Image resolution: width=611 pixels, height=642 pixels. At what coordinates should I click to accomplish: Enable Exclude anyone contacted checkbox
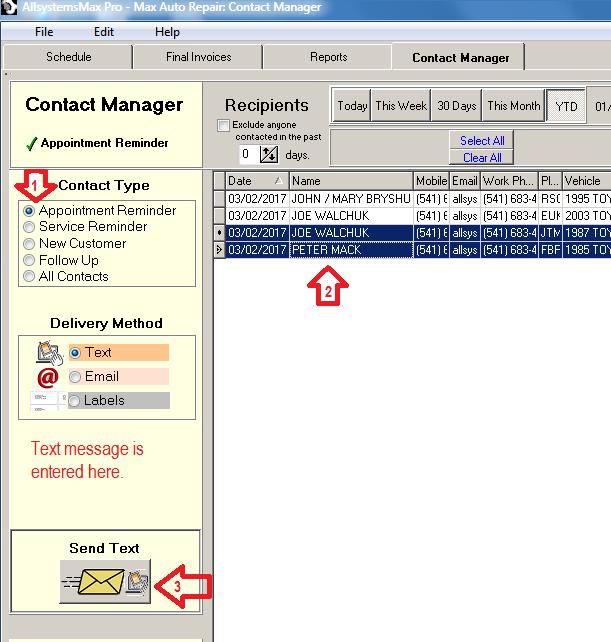pos(223,126)
